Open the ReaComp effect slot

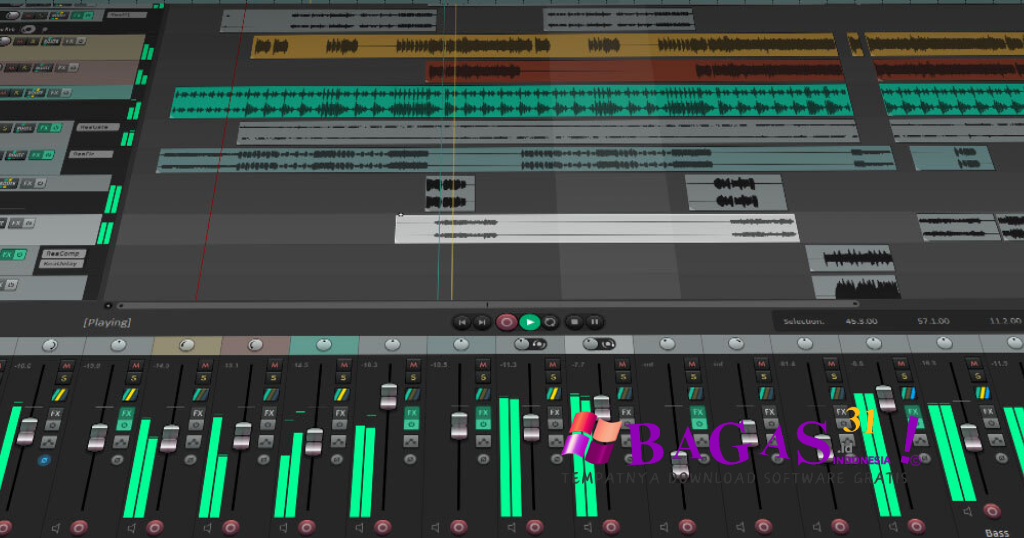(63, 253)
